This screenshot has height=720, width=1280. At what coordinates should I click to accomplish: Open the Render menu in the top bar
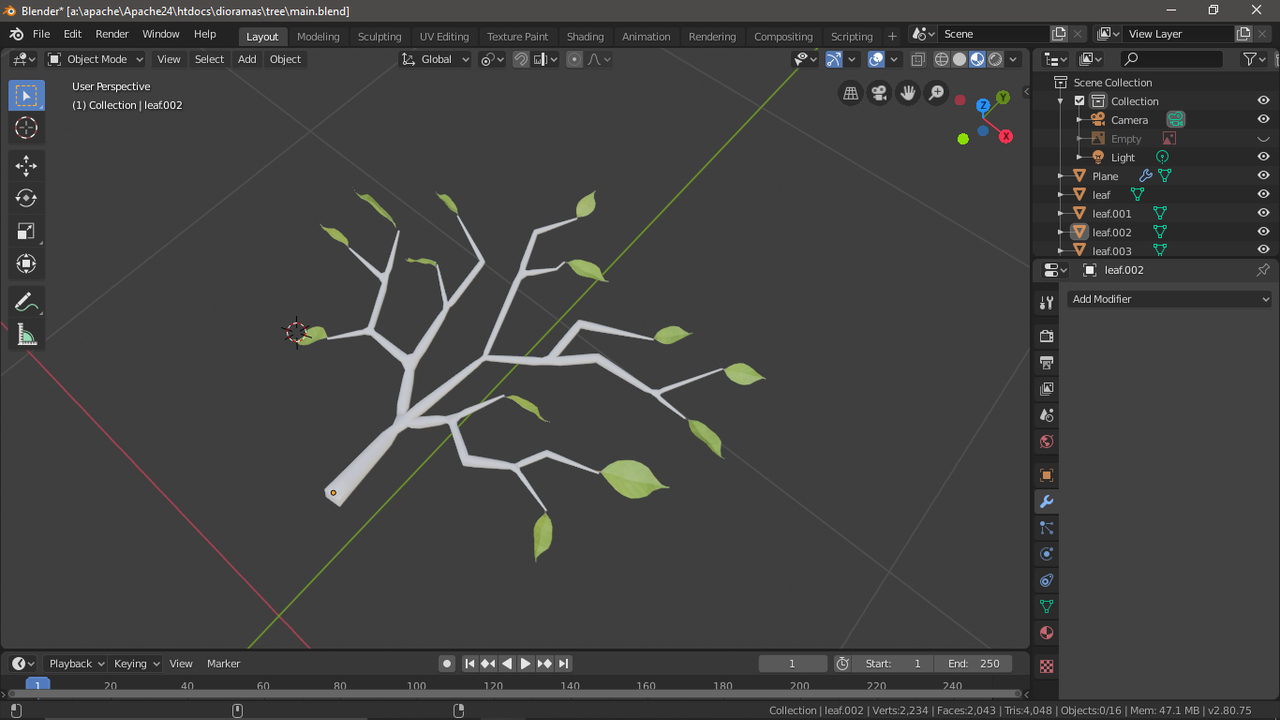tap(112, 33)
